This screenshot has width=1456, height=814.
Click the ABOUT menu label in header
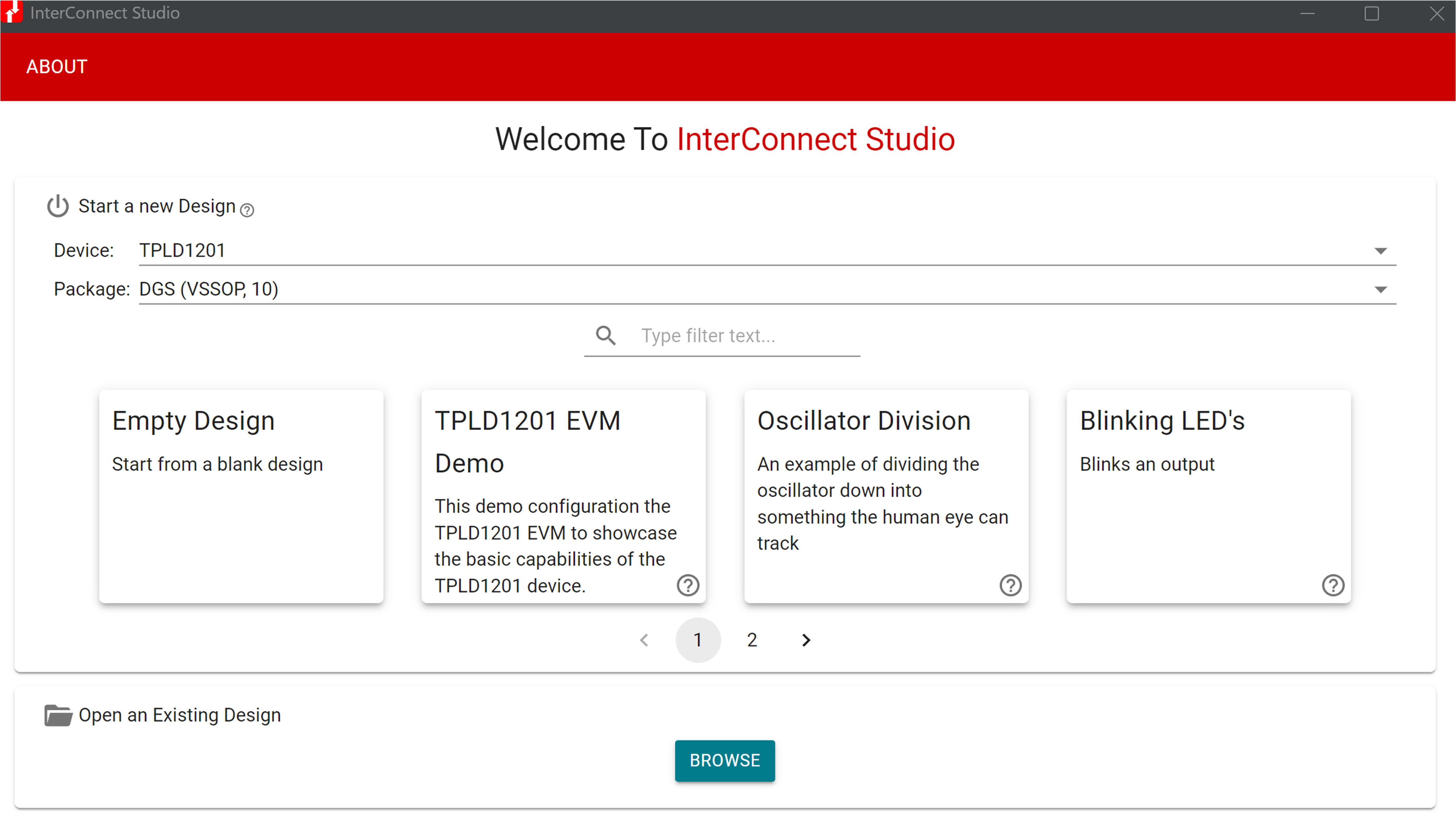point(57,66)
